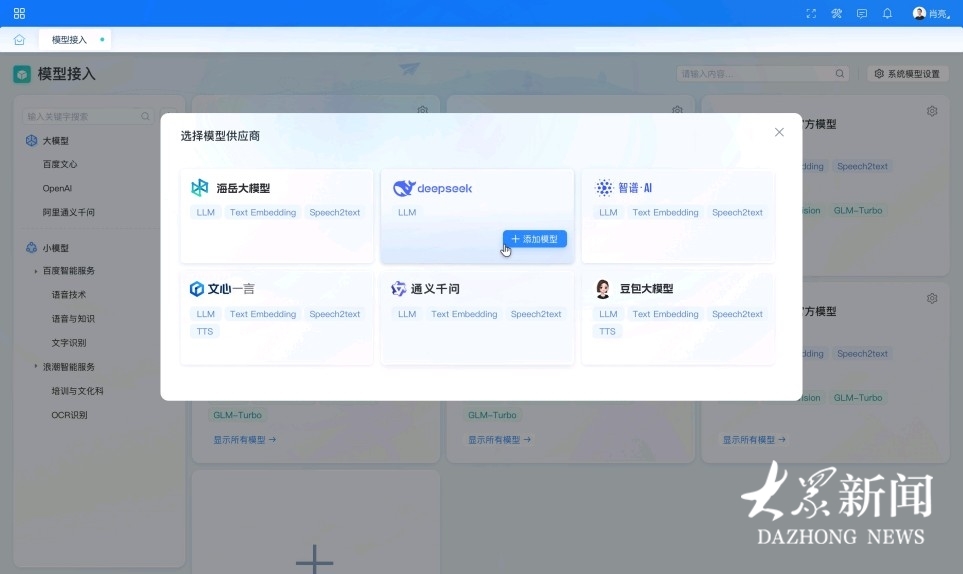Image resolution: width=963 pixels, height=574 pixels.
Task: Click the sidebar search magnifier icon
Action: pos(146,116)
